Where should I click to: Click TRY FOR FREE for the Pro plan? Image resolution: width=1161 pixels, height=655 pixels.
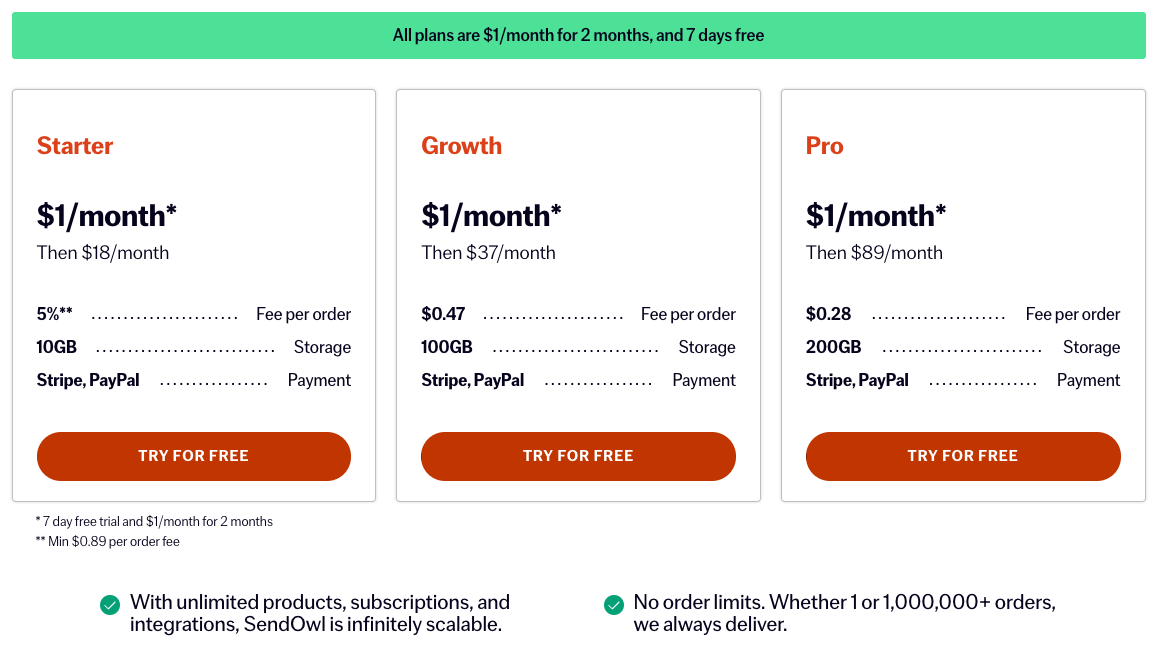(x=963, y=456)
